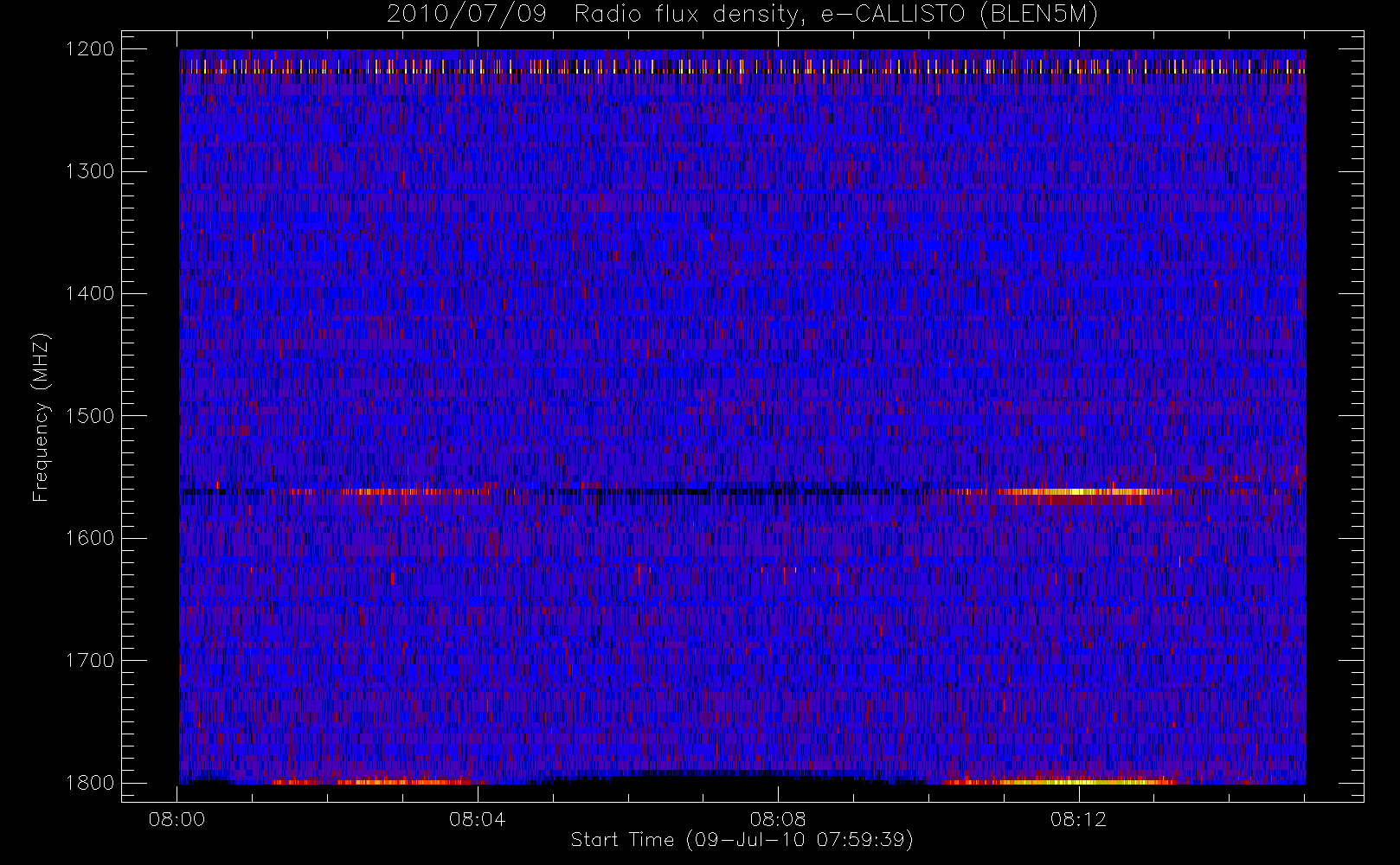The height and width of the screenshot is (865, 1400).
Task: Click the 1500 frequency tick label
Action: pos(90,416)
